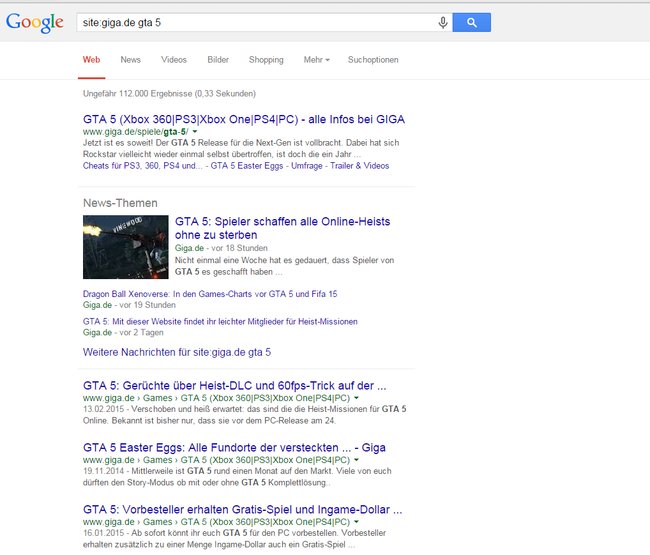Image resolution: width=650 pixels, height=555 pixels.
Task: Open result 'Vorbesteller erhalten Gratis-Spiel und Ingame-Dollar'
Action: click(243, 509)
